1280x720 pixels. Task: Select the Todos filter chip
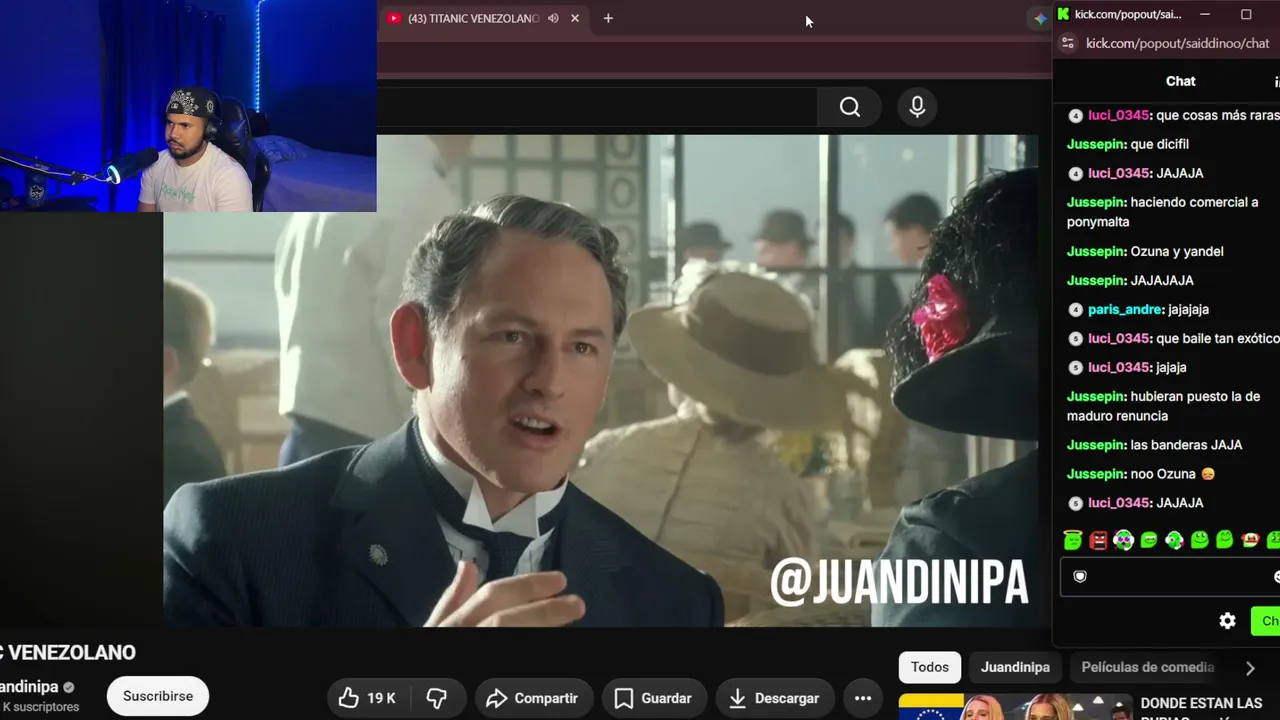[x=930, y=667]
